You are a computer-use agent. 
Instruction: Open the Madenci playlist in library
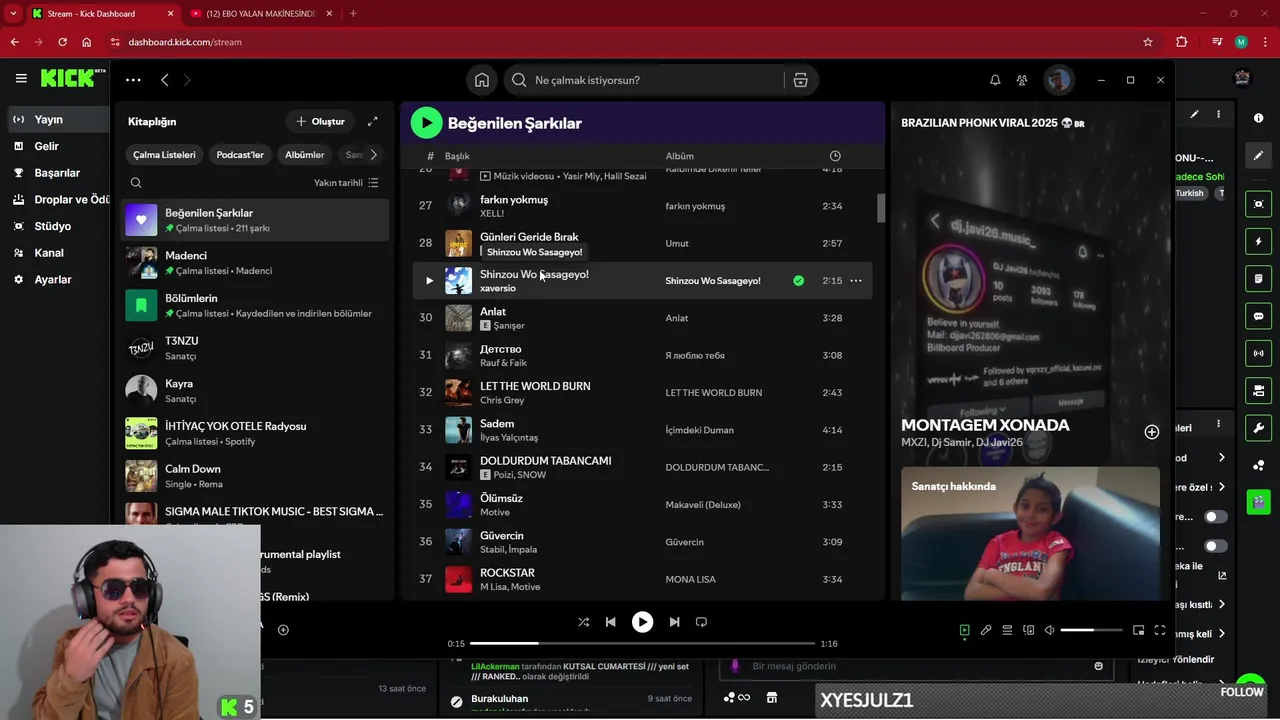pyautogui.click(x=255, y=263)
